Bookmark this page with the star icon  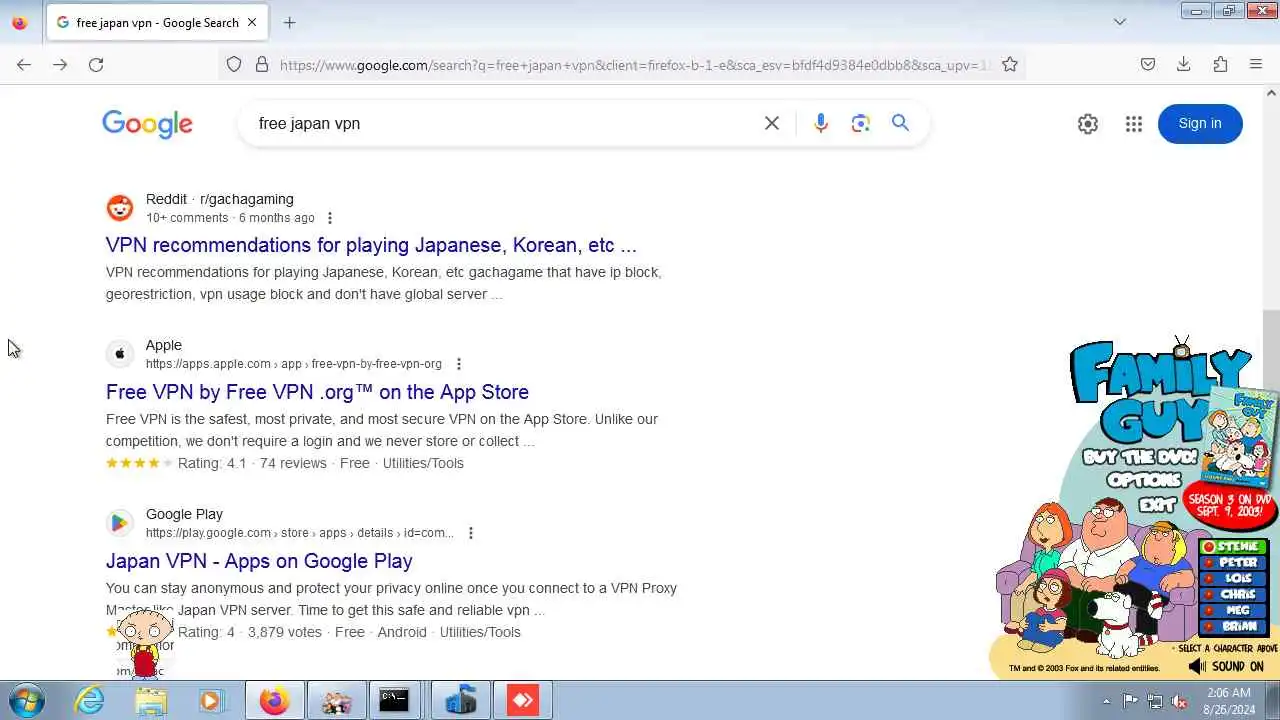click(x=1010, y=64)
